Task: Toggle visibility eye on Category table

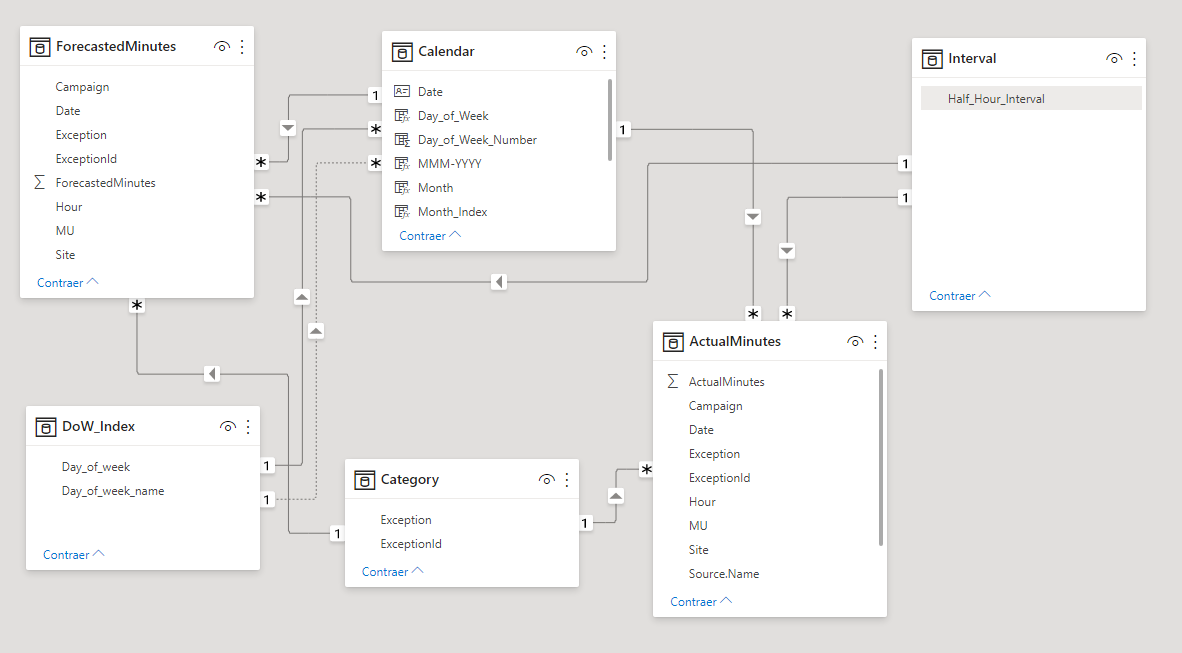Action: point(547,480)
